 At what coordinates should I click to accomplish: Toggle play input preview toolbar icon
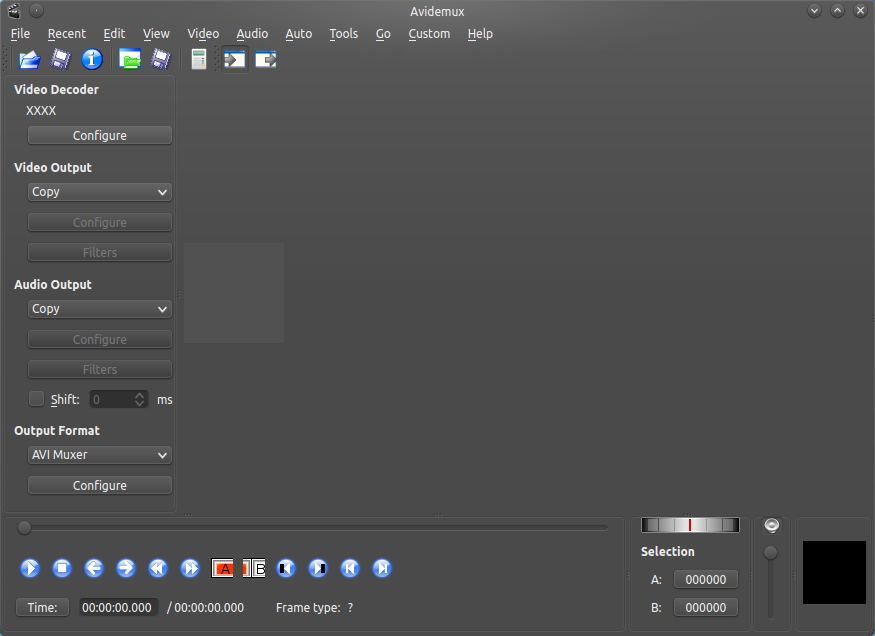pos(234,59)
